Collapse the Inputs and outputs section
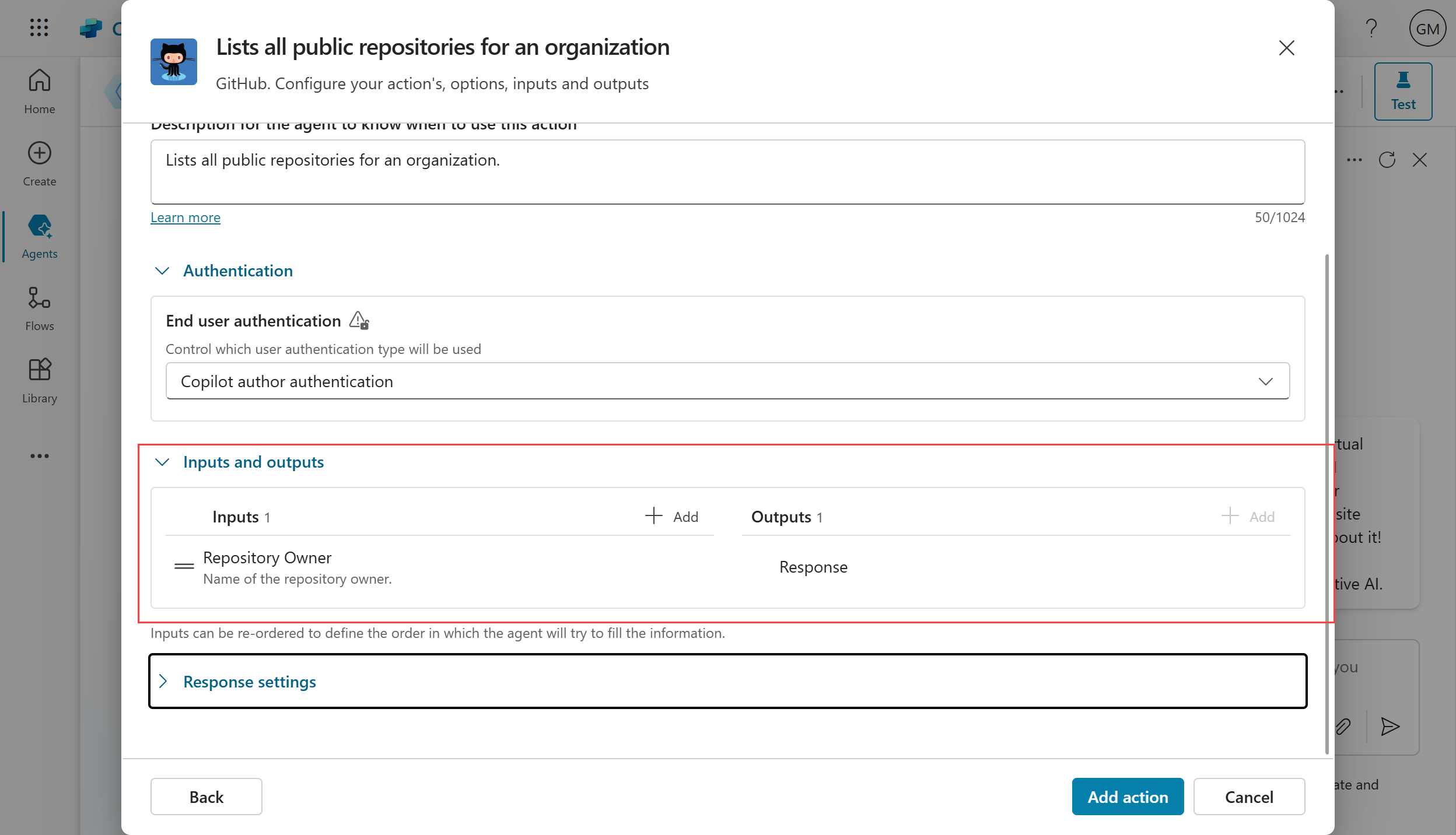Viewport: 1456px width, 835px height. [162, 462]
